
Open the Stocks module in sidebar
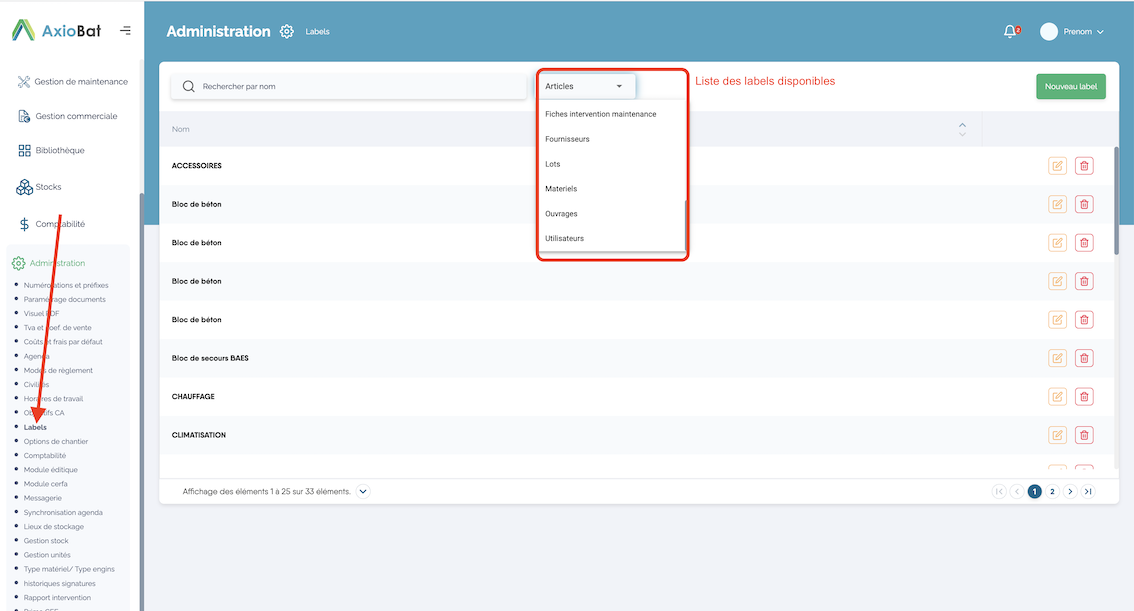(x=48, y=187)
